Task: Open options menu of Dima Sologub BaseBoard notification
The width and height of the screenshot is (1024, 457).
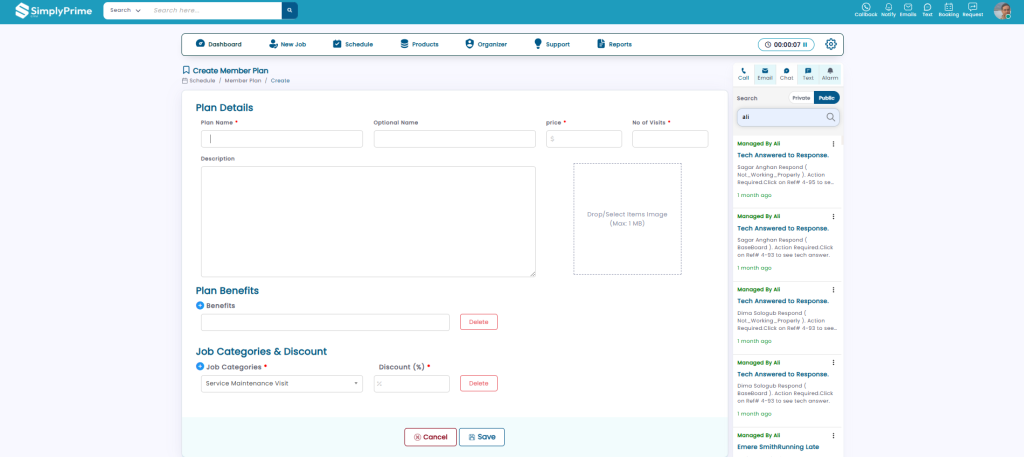Action: click(x=833, y=362)
